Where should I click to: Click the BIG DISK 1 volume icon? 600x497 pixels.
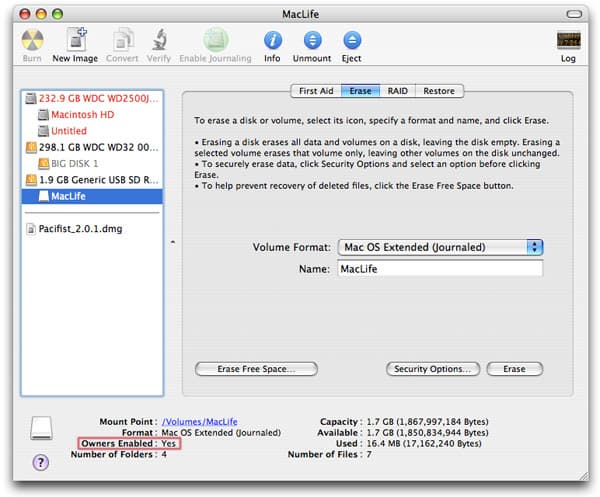[x=43, y=163]
